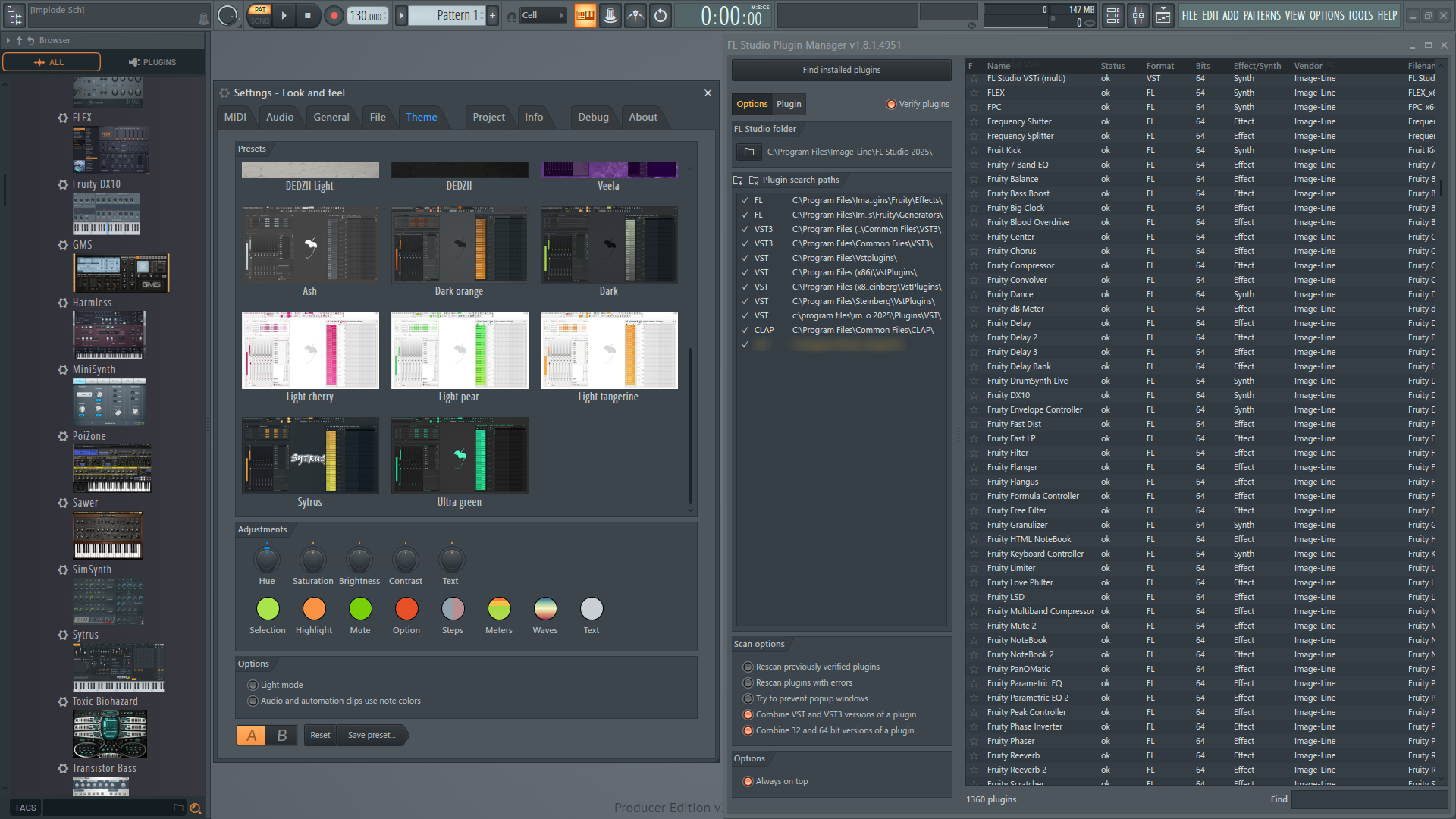Click the Reset theme button
This screenshot has width=1456, height=819.
pyautogui.click(x=320, y=735)
